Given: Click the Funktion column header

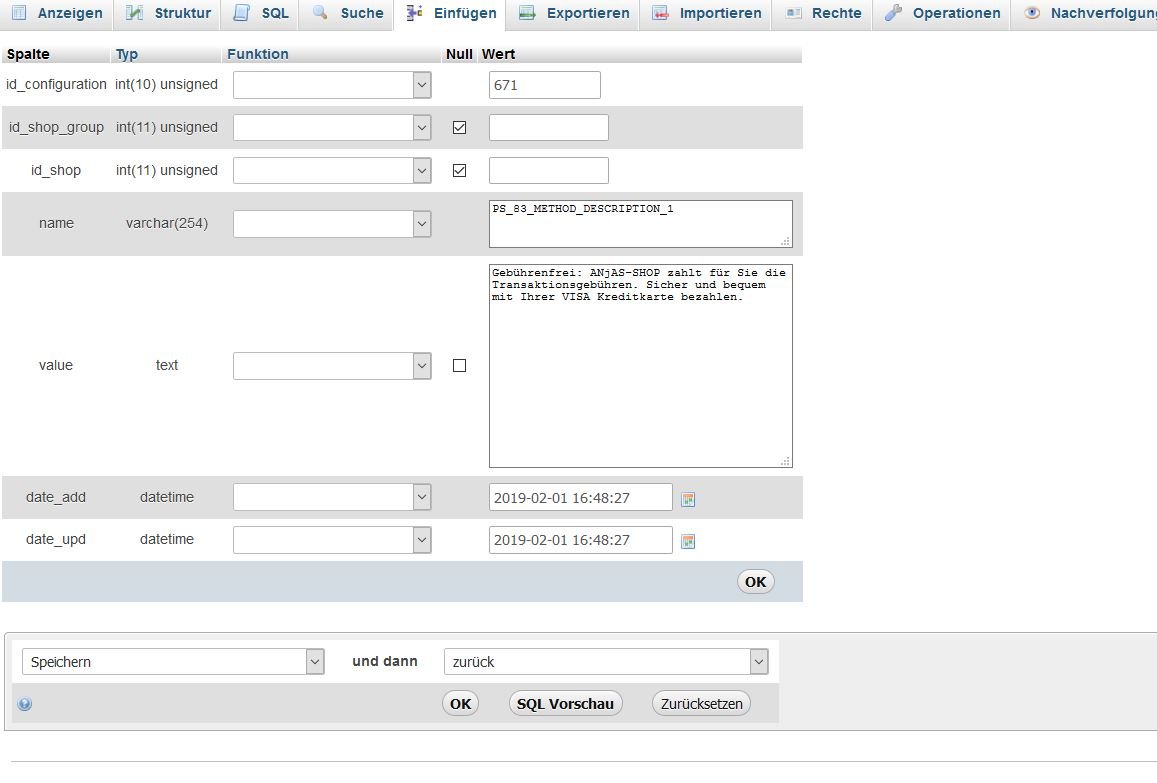Looking at the screenshot, I should point(258,54).
